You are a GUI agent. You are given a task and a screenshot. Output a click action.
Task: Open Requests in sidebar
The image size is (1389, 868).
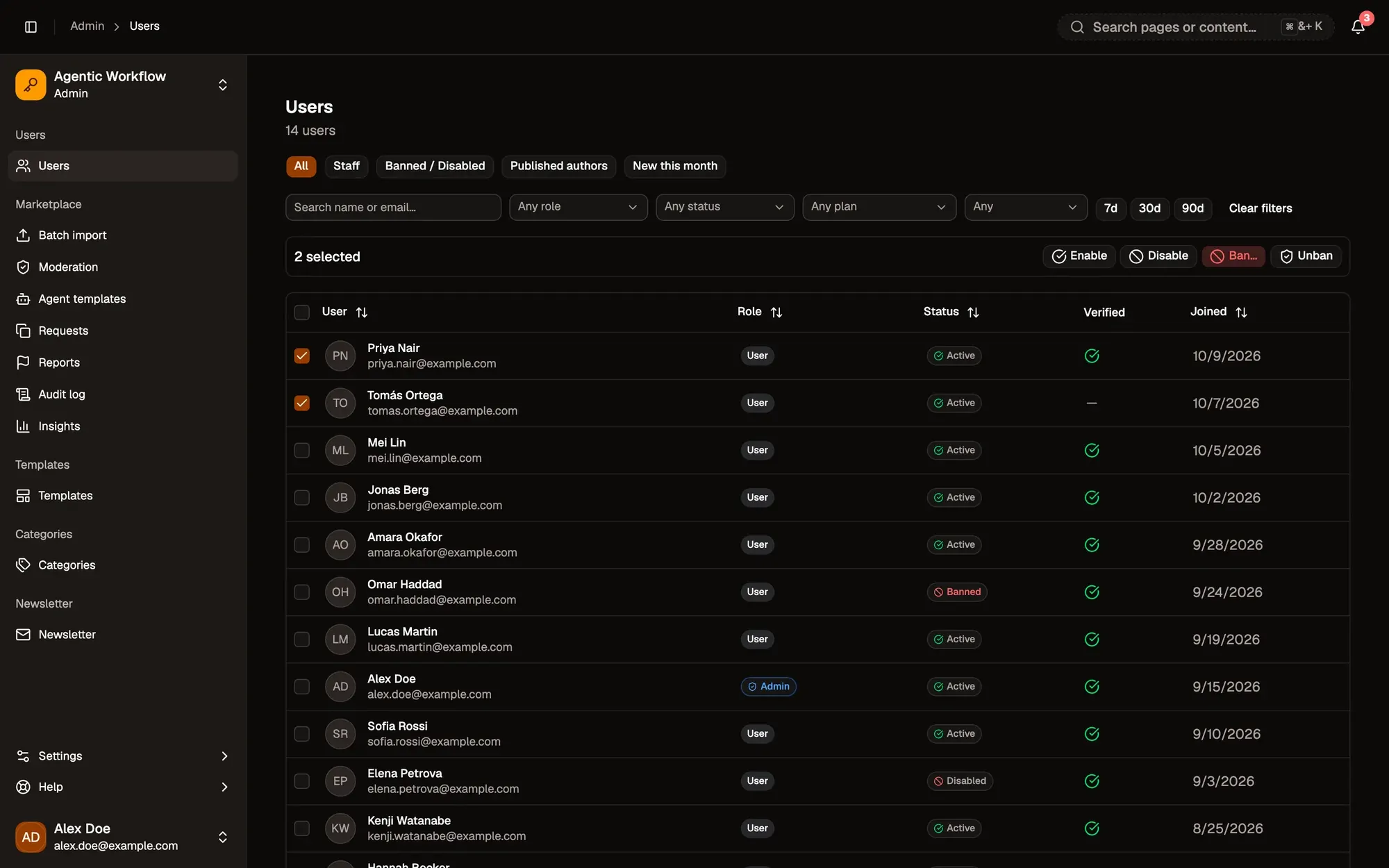[x=123, y=331]
